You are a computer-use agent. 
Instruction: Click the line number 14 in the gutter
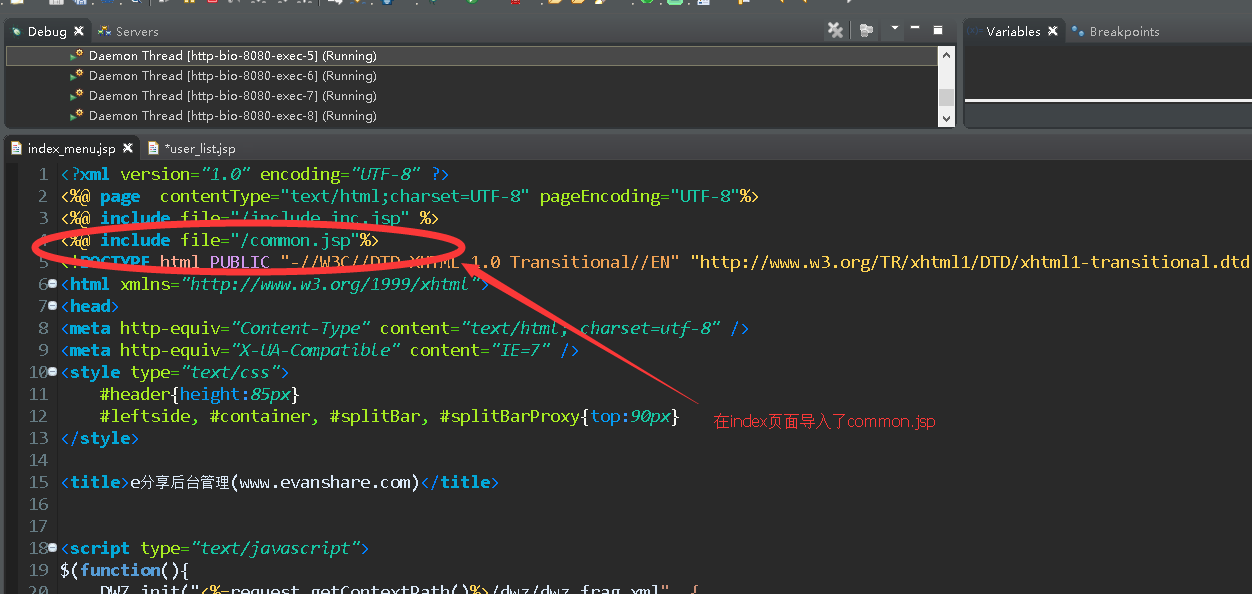point(38,460)
